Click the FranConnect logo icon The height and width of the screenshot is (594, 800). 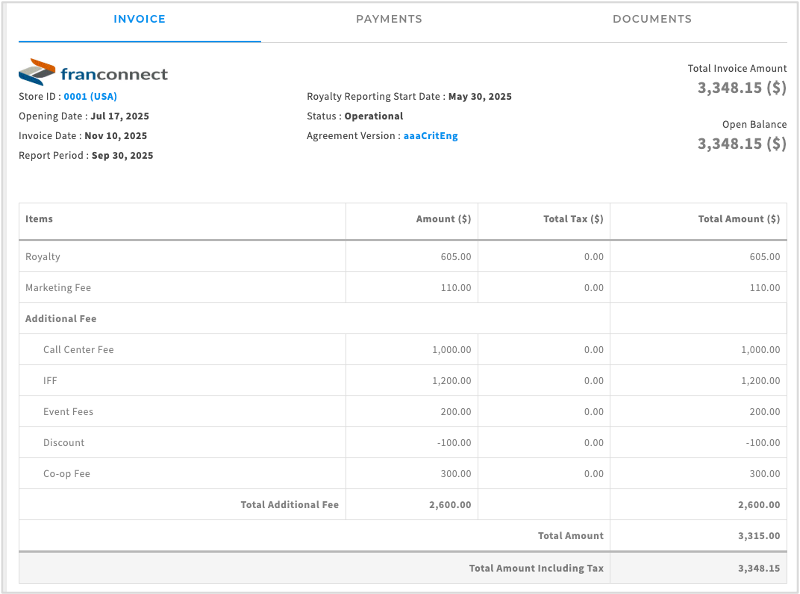(x=37, y=73)
